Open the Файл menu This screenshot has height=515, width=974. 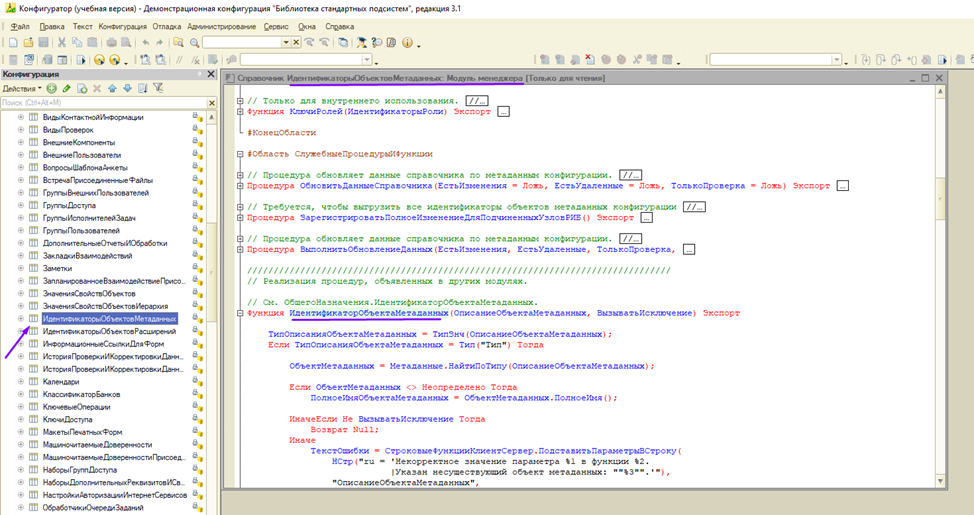coord(20,27)
